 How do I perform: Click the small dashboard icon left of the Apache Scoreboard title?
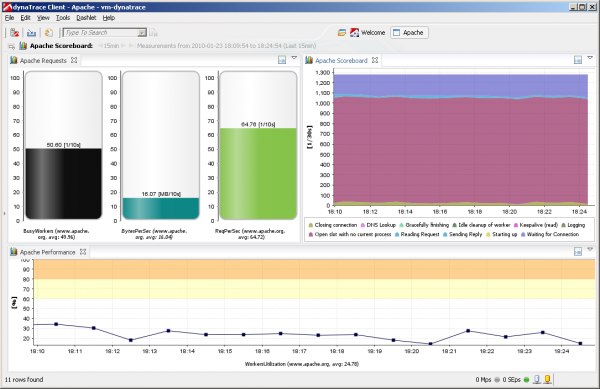point(12,46)
